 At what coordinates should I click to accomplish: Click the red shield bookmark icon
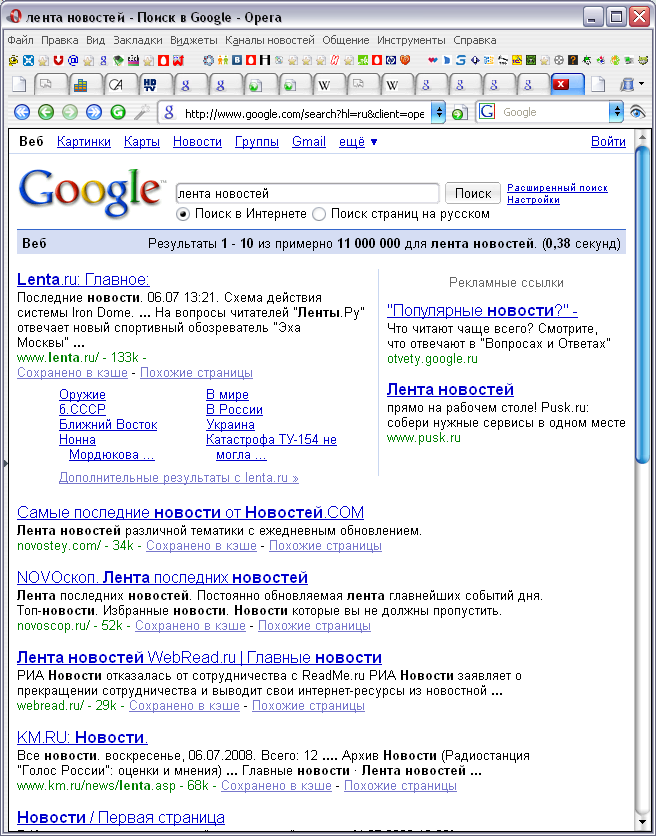click(58, 60)
